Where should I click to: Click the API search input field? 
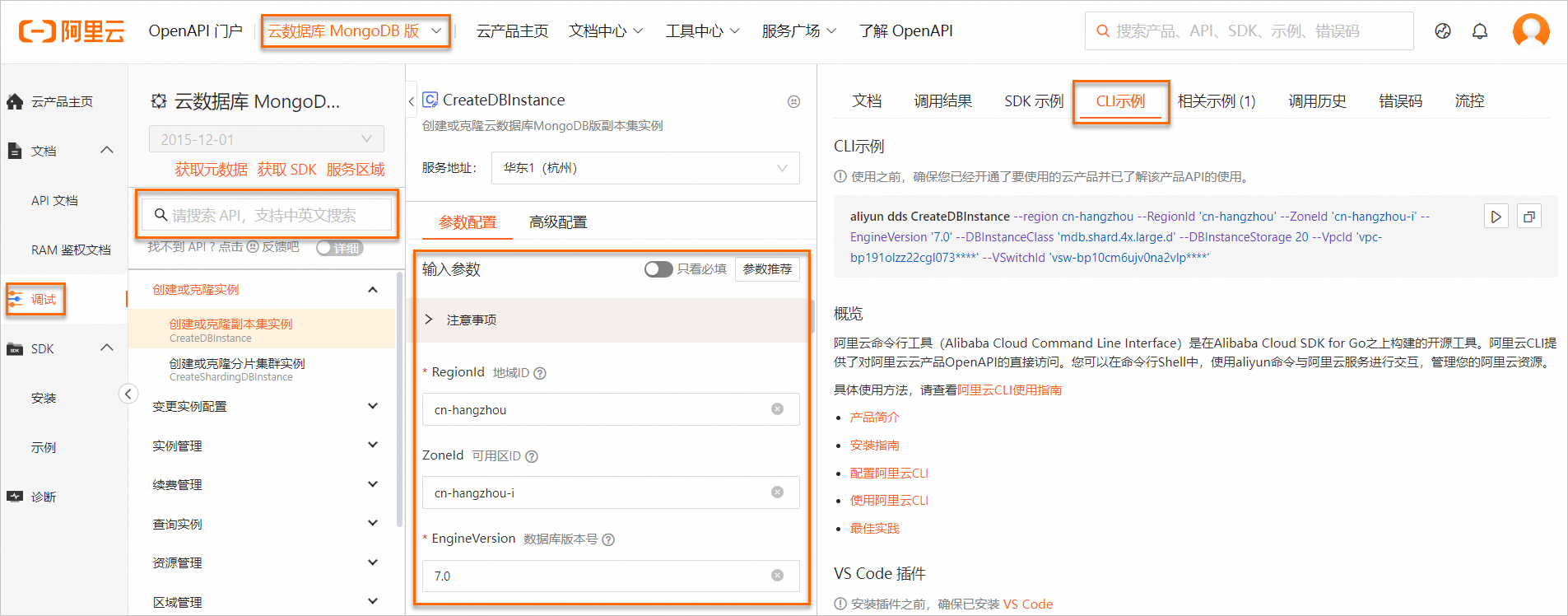[266, 215]
